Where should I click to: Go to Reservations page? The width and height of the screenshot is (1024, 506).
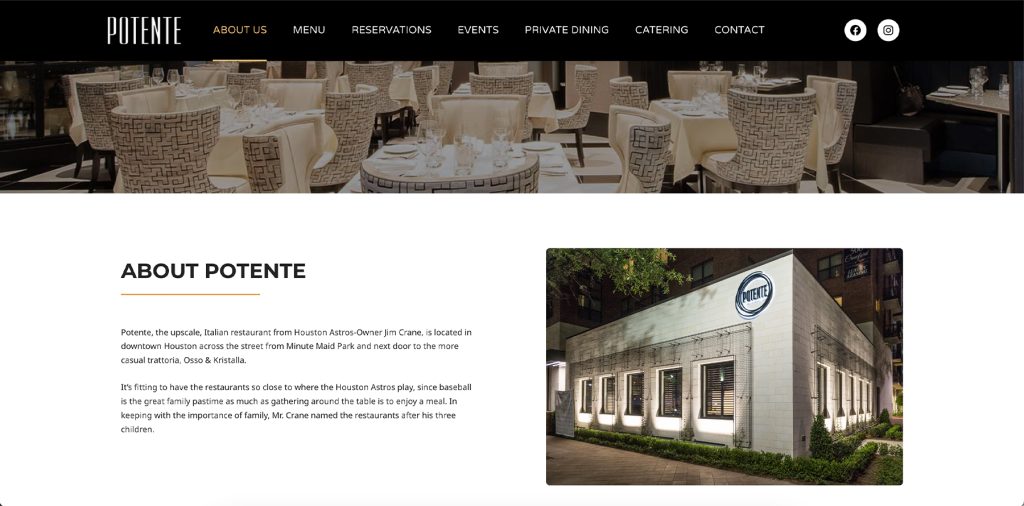coord(391,30)
